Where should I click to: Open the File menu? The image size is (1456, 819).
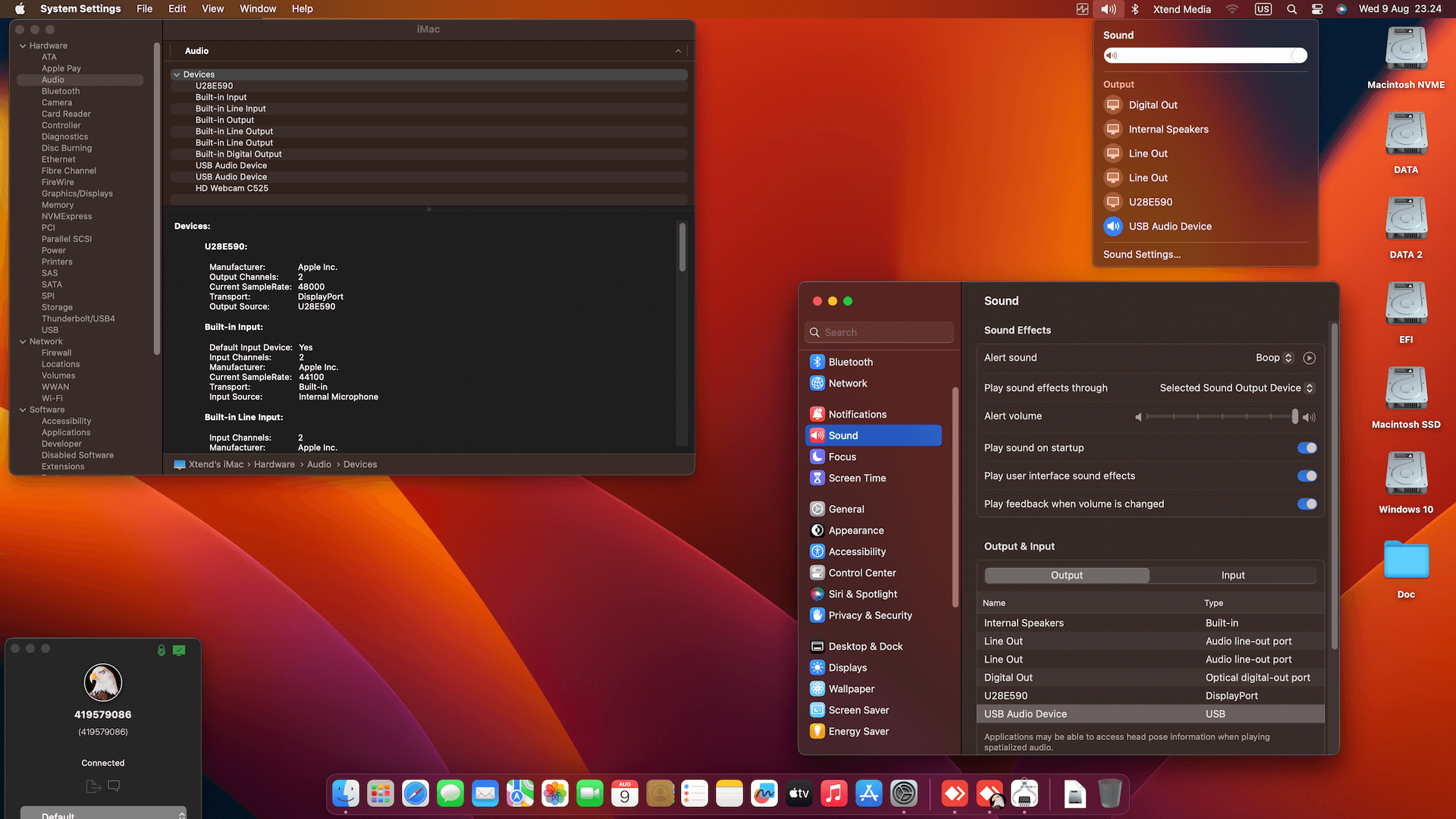144,9
